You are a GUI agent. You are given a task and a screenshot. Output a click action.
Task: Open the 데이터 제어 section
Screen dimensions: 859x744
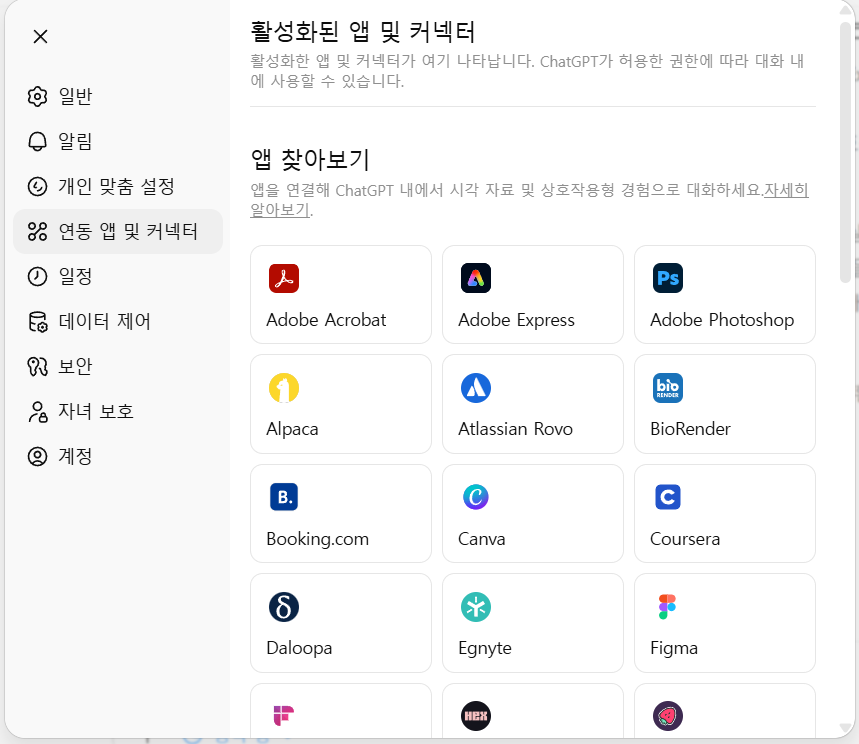(118, 322)
